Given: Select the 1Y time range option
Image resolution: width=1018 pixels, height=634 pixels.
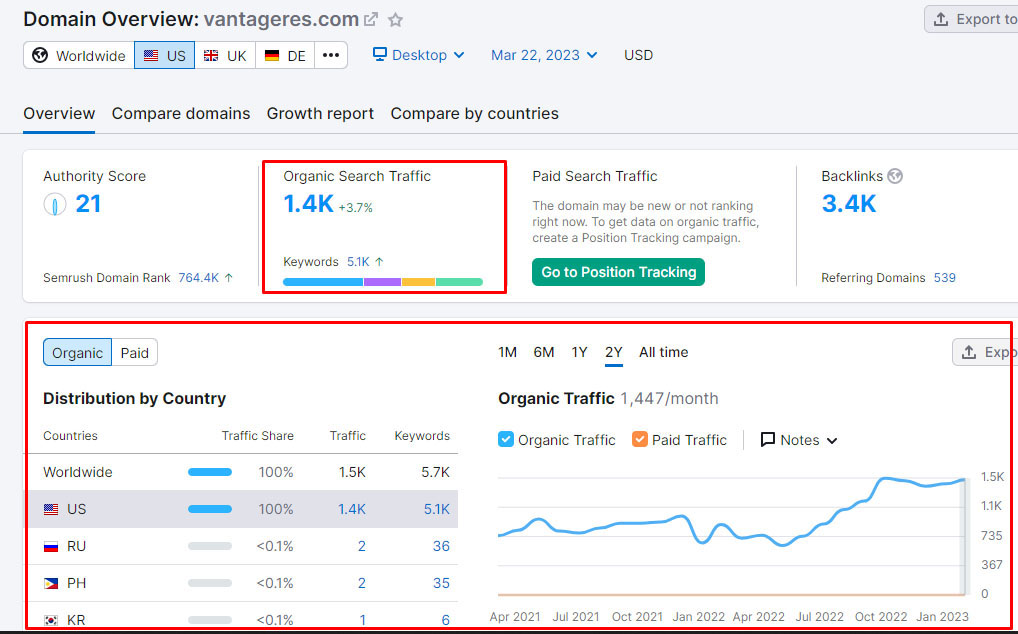Looking at the screenshot, I should point(579,352).
